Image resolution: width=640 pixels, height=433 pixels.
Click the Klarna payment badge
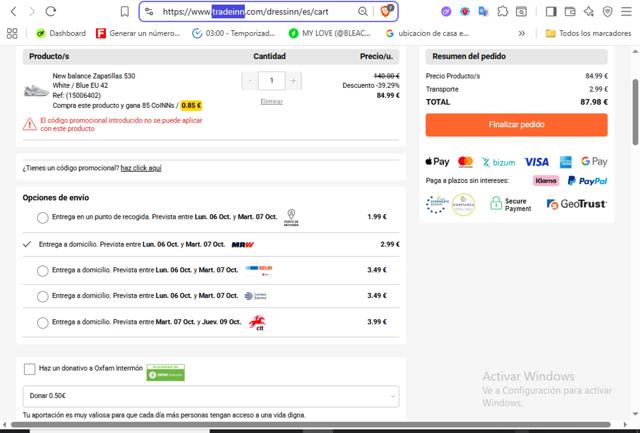tap(546, 180)
